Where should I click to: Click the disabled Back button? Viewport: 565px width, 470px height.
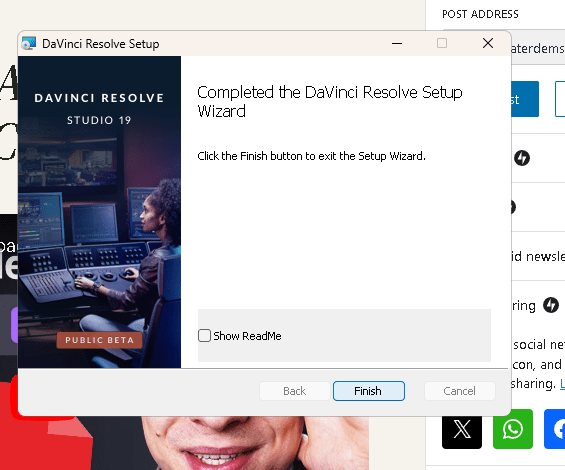pyautogui.click(x=294, y=391)
